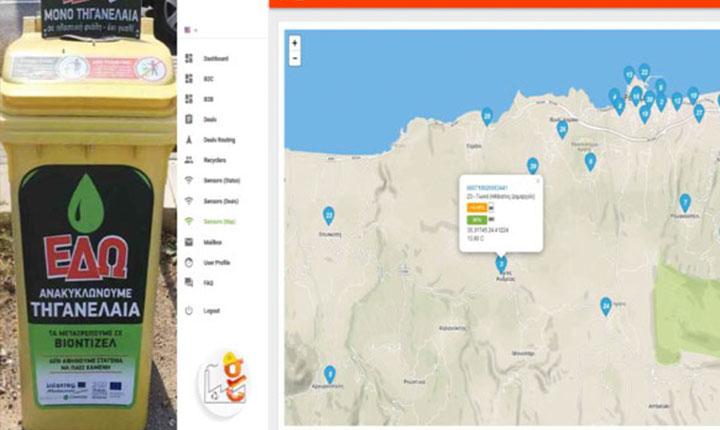Image resolution: width=720 pixels, height=430 pixels.
Task: Open the Dashboard grid icon in sidebar
Action: [x=189, y=58]
